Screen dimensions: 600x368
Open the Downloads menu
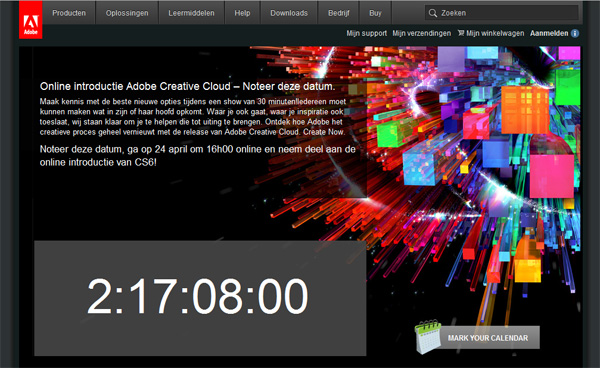(289, 13)
